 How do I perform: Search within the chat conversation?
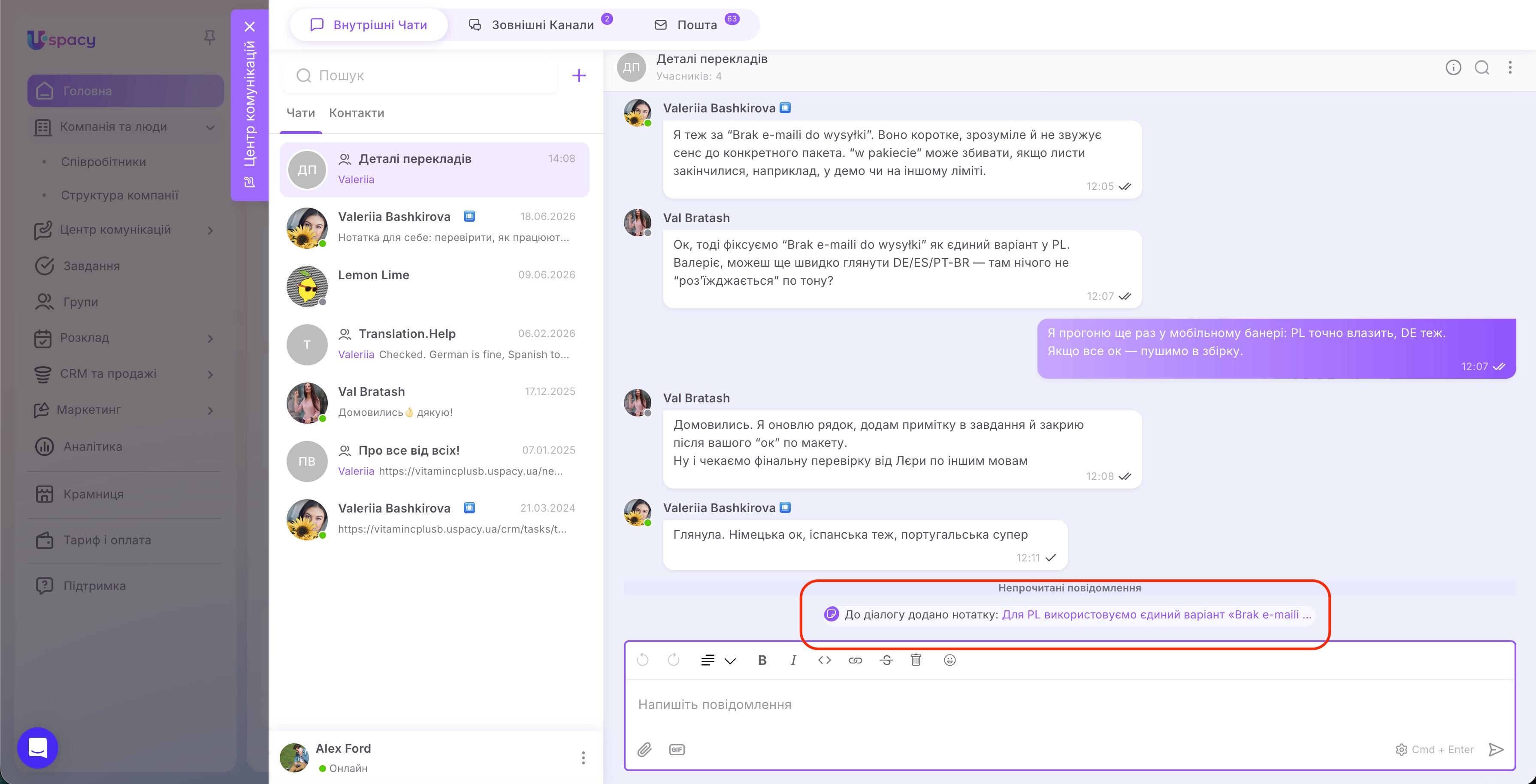(1482, 67)
